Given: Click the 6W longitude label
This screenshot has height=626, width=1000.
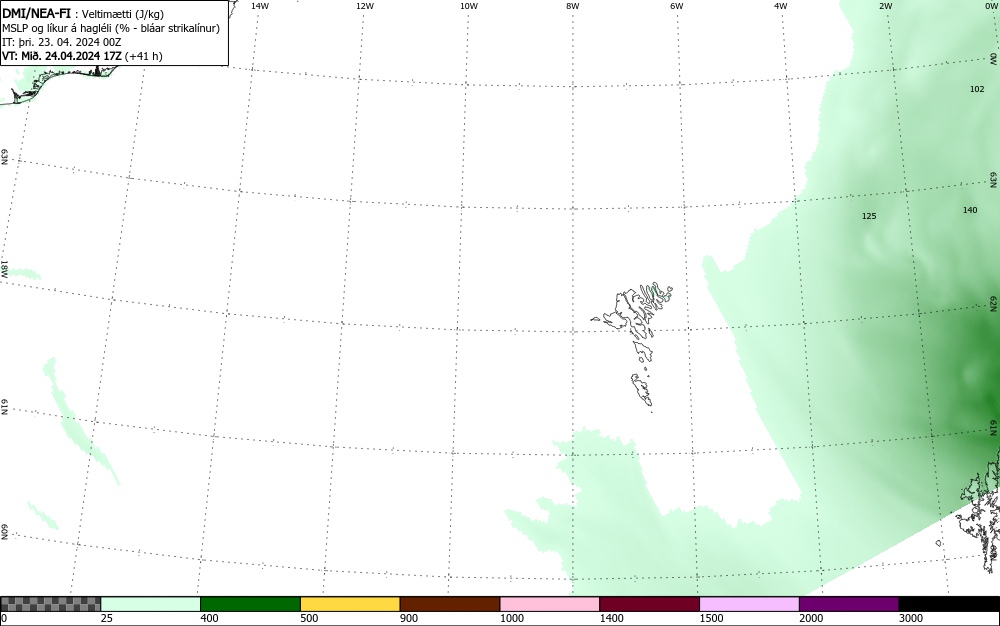Looking at the screenshot, I should pos(677,6).
